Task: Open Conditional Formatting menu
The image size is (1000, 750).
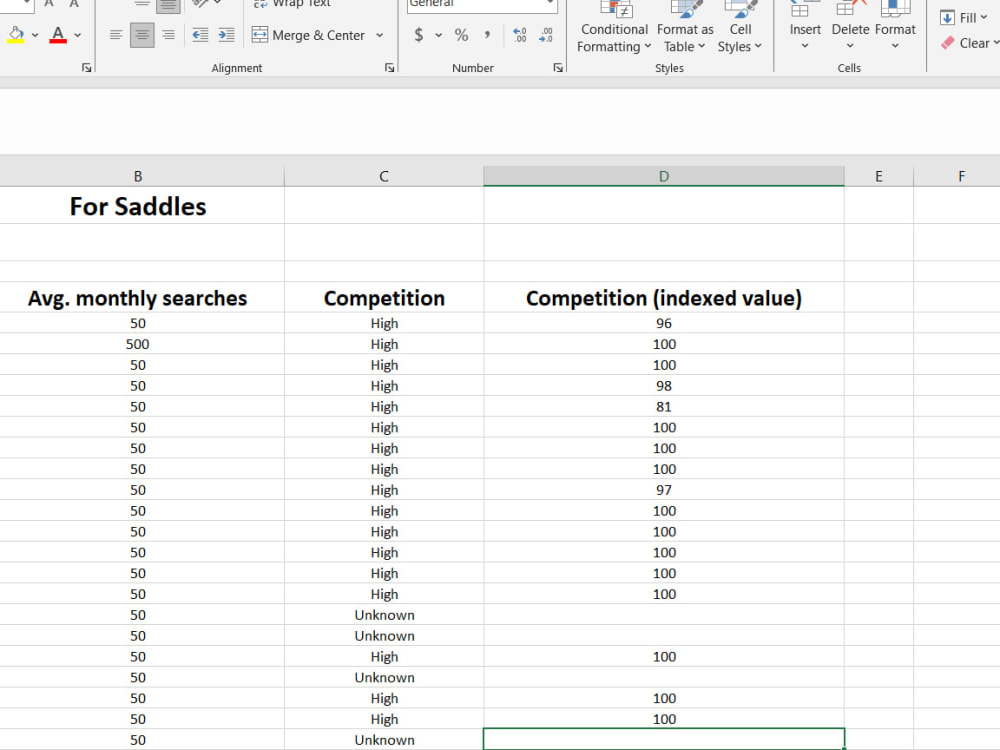Action: pos(614,29)
